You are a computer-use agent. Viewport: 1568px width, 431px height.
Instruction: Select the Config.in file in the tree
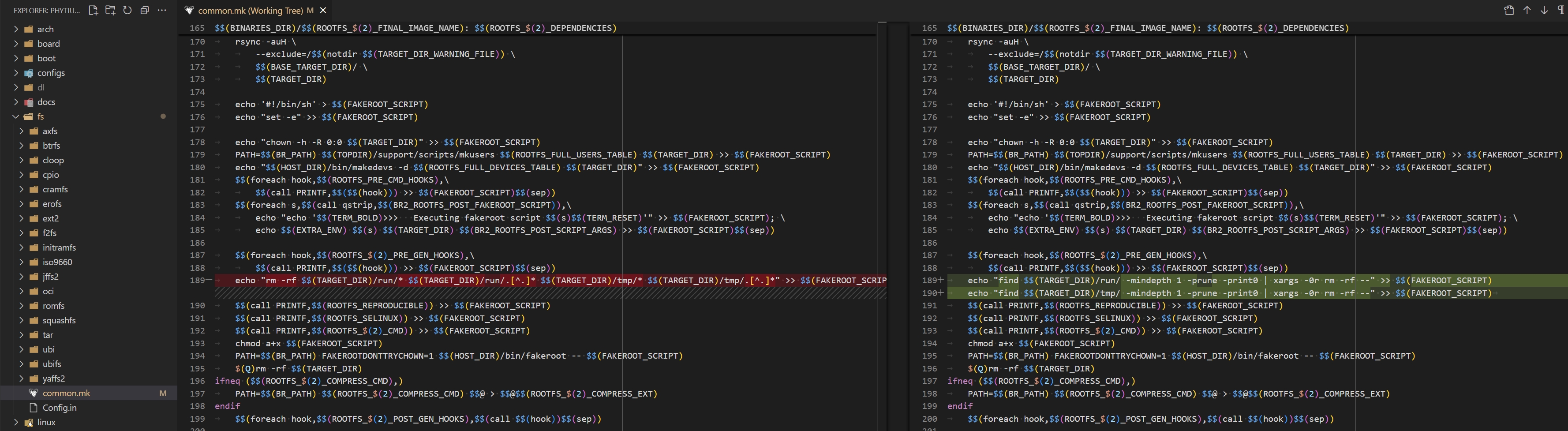60,407
